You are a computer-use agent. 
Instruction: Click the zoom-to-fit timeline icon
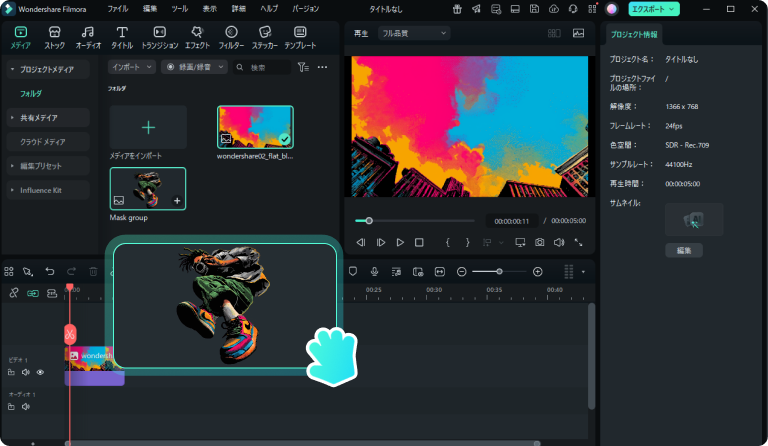(439, 271)
